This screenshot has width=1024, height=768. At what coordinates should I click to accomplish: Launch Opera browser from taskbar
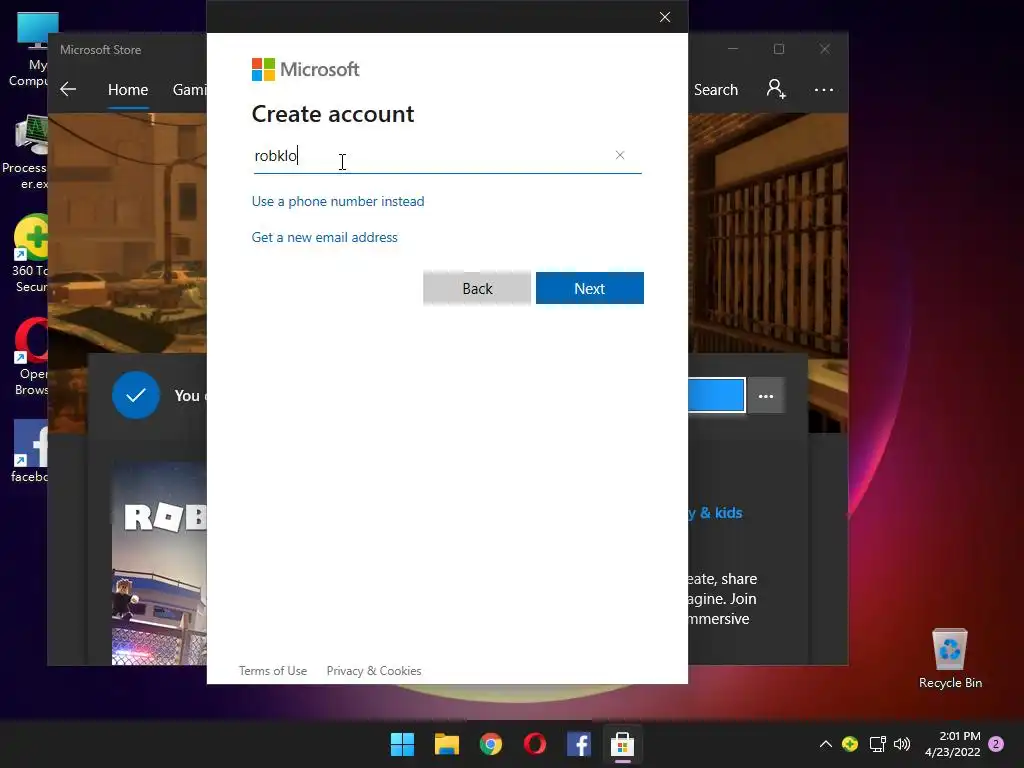click(x=535, y=744)
